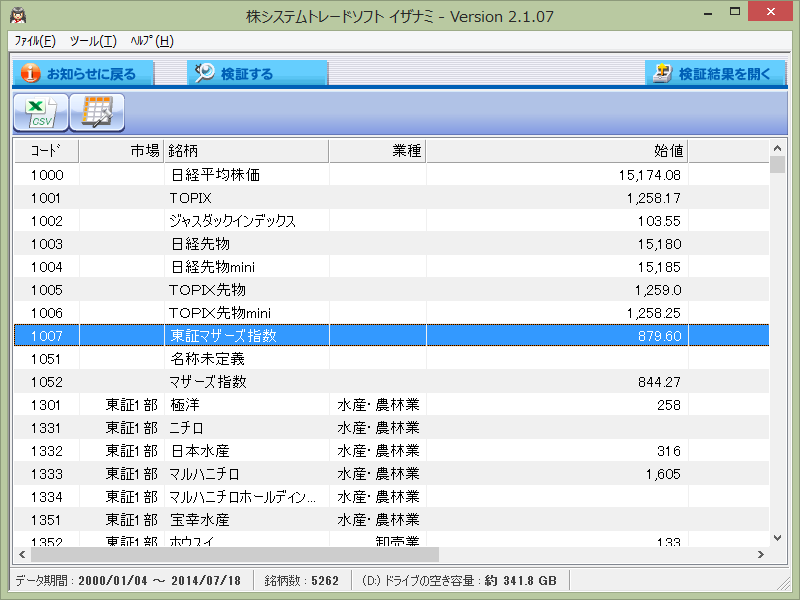Image resolution: width=800 pixels, height=600 pixels.
Task: Click the 15,174.08 opening price cell
Action: pos(557,175)
